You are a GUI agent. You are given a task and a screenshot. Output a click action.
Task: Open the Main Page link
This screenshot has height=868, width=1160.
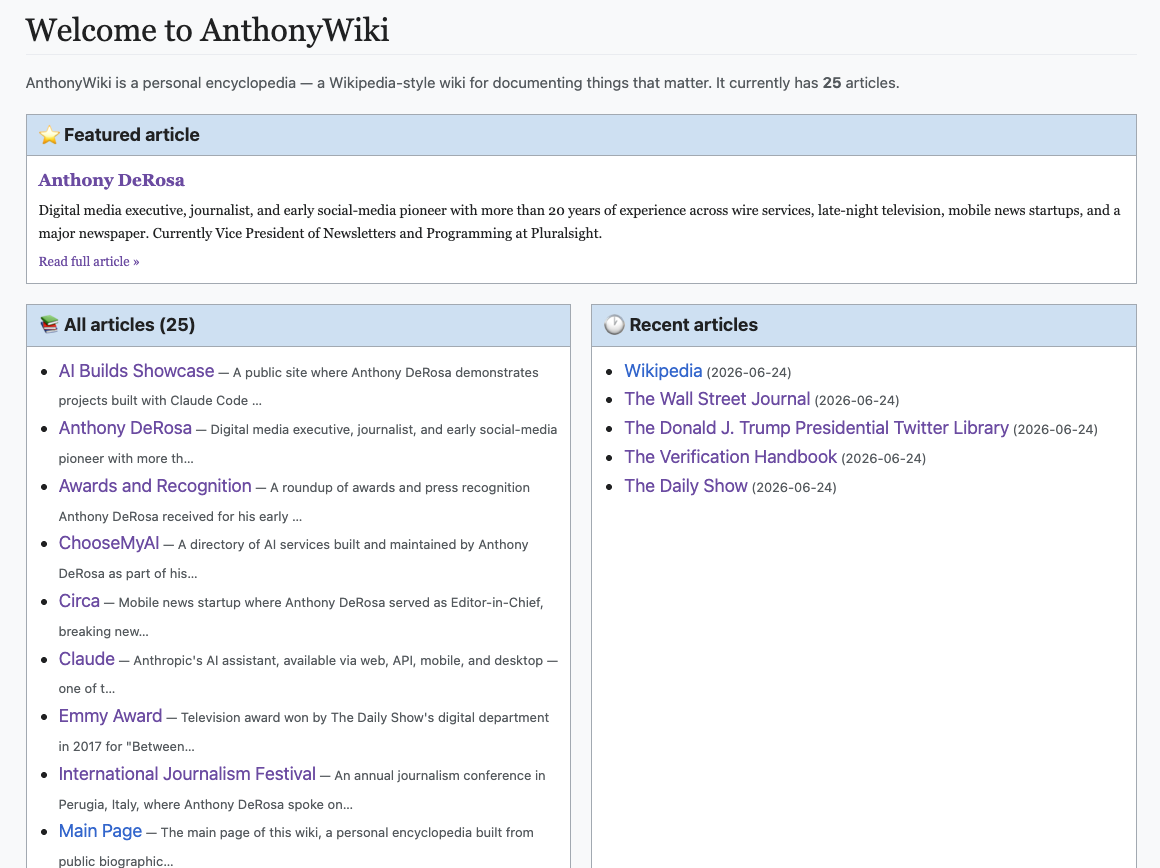point(100,830)
